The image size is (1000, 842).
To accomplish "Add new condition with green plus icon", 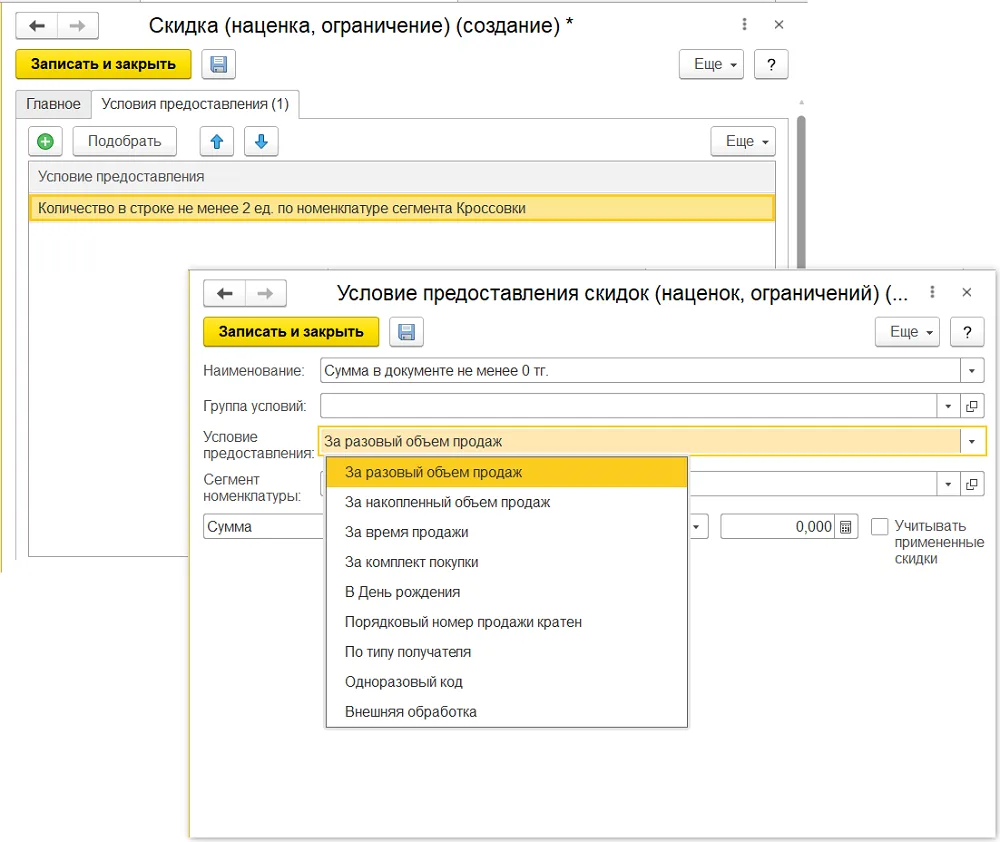I will pos(45,142).
